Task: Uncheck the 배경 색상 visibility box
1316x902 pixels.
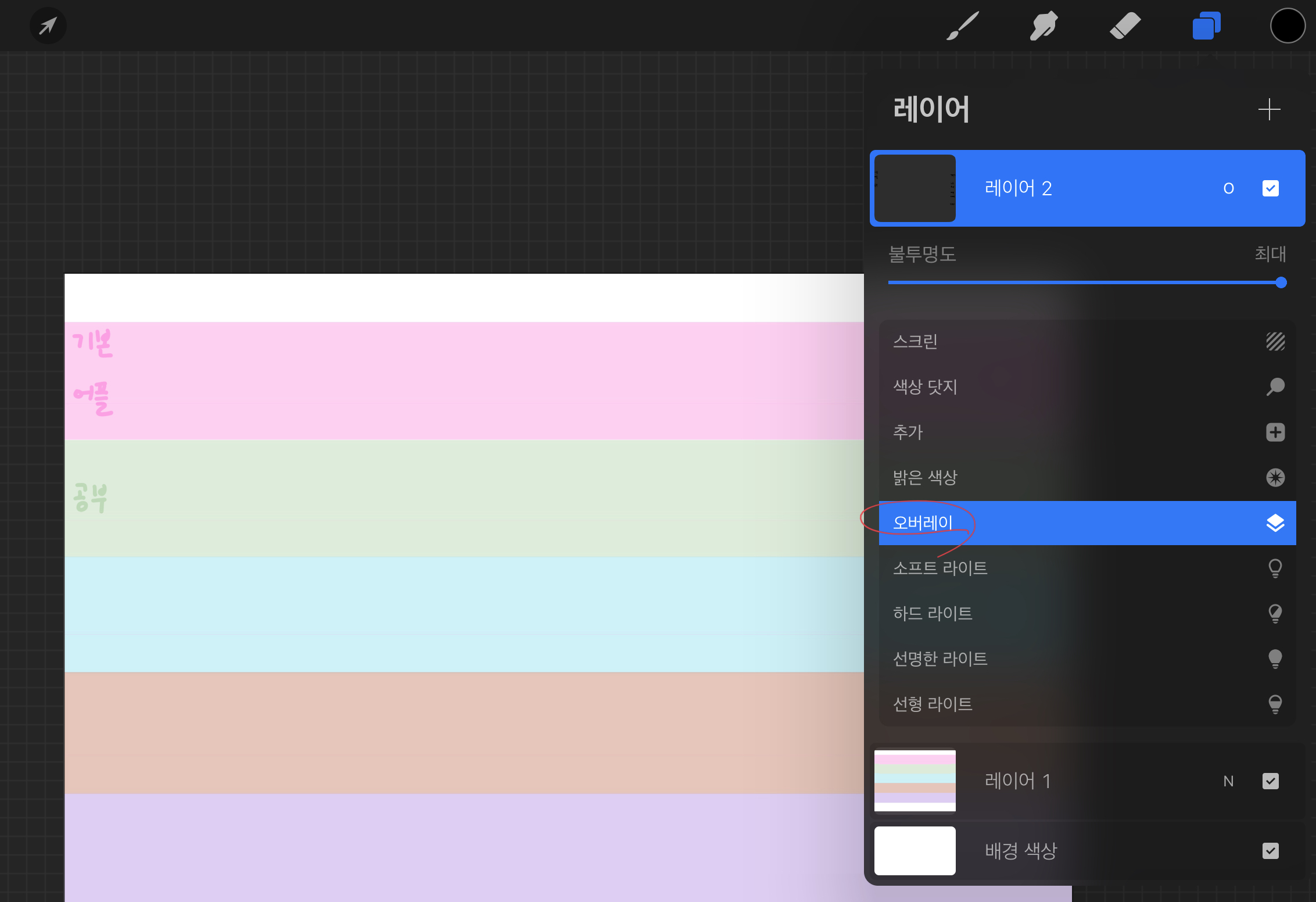Action: pos(1271,851)
